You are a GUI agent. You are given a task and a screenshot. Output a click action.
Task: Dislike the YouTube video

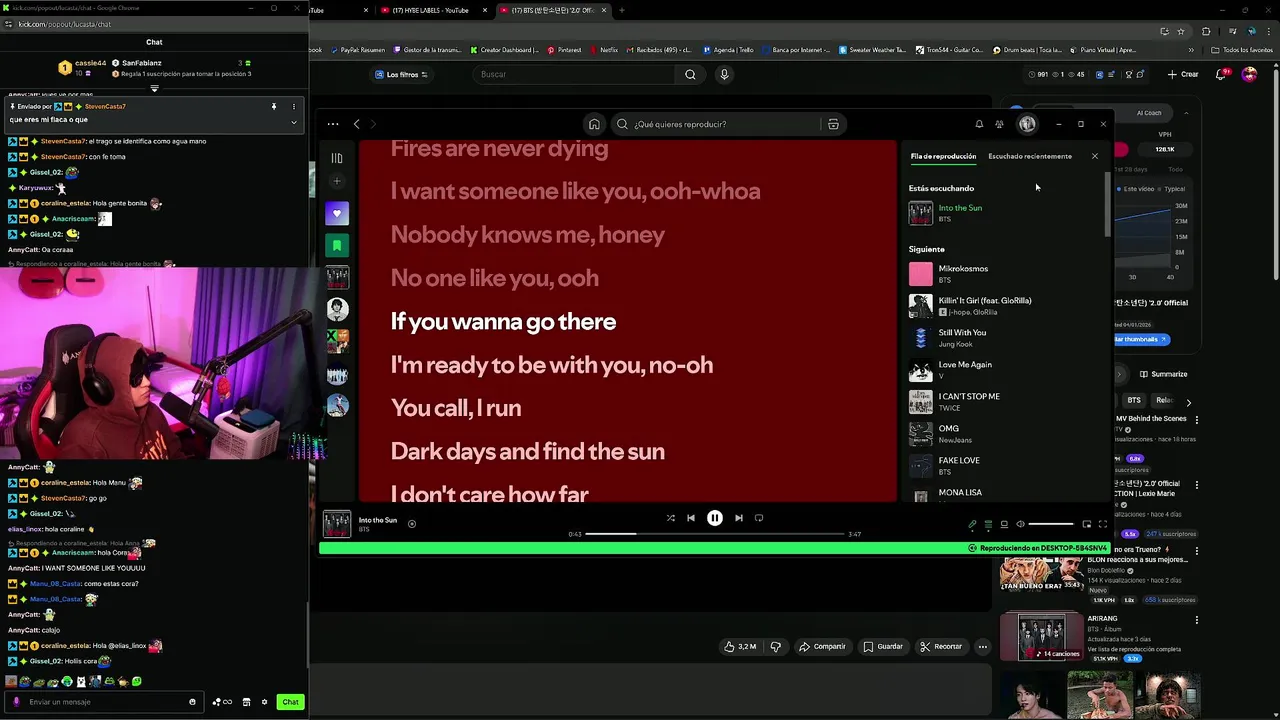[776, 646]
